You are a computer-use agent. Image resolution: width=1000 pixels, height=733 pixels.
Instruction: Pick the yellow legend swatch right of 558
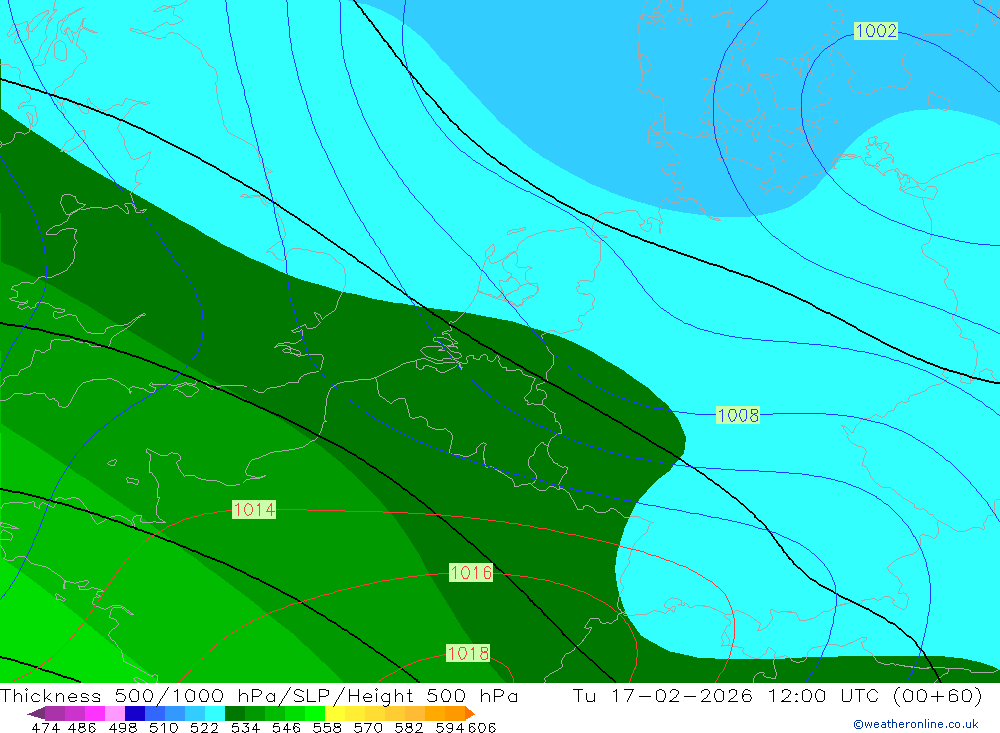pyautogui.click(x=335, y=713)
